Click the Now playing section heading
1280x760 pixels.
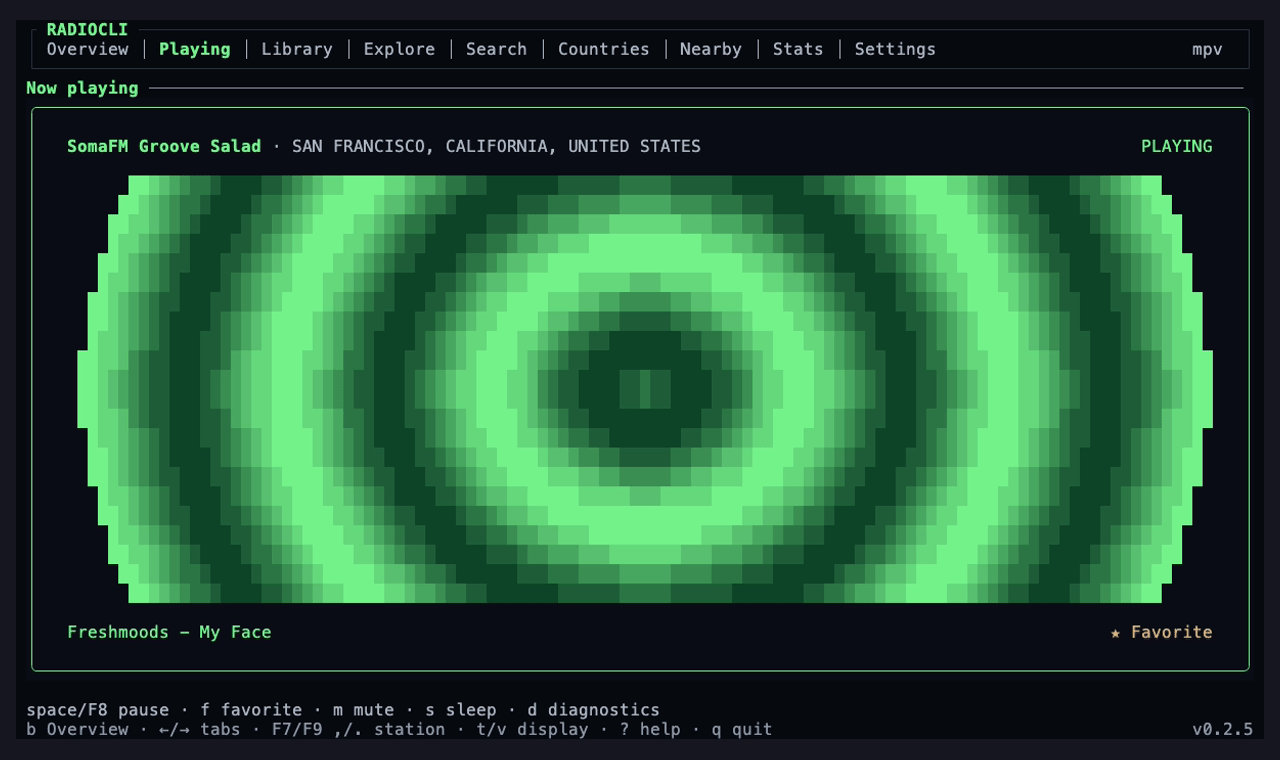(x=82, y=88)
